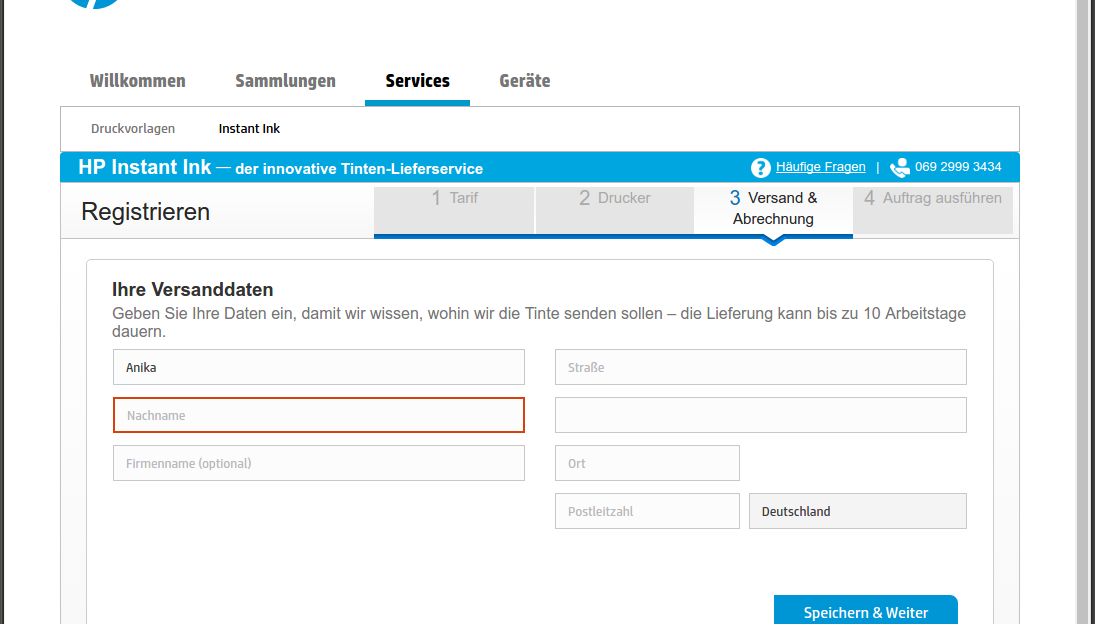1095x624 pixels.
Task: Focus the Nachname input field
Action: point(318,415)
